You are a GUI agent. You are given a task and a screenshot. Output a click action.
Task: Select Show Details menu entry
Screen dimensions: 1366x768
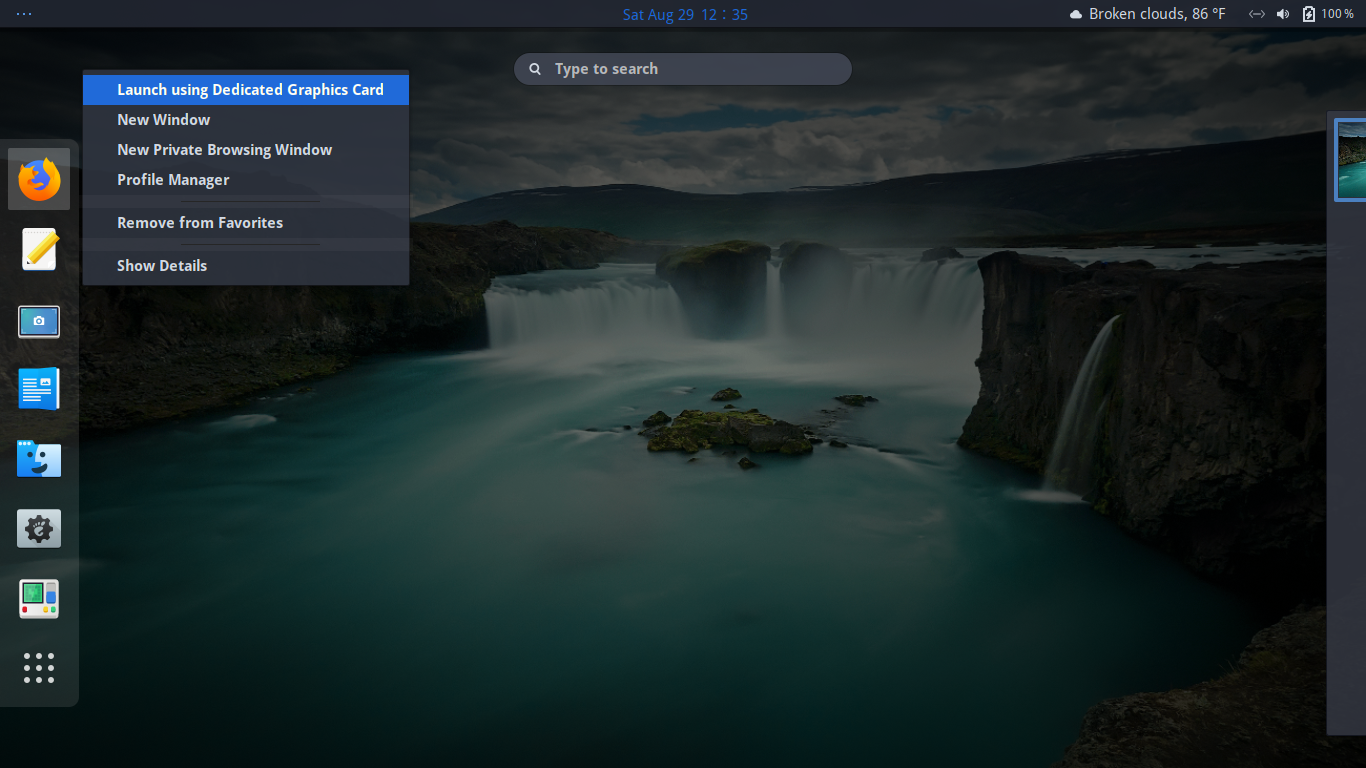point(246,265)
